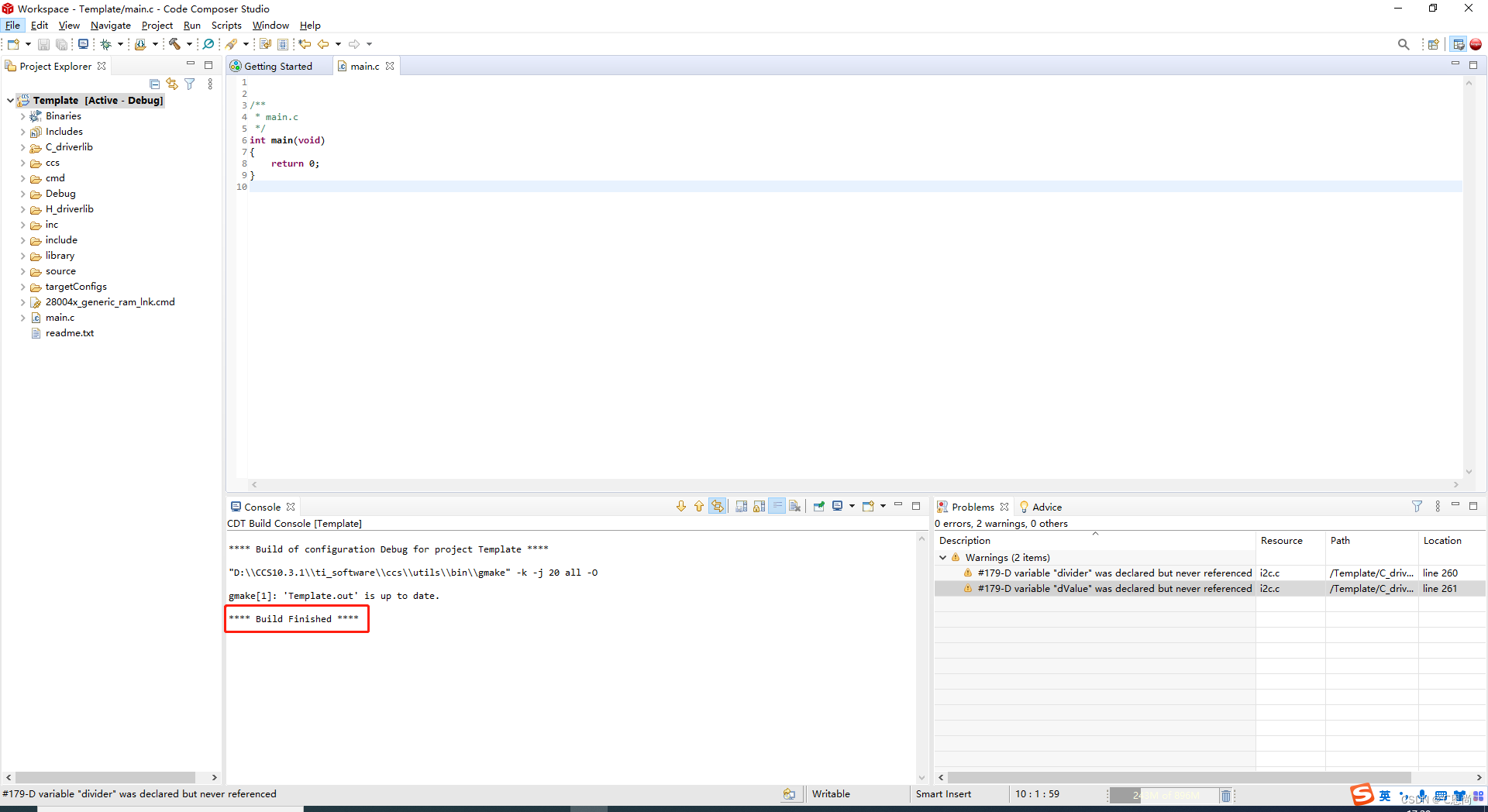
Task: Open the Problems view filter icon
Action: coord(1417,506)
